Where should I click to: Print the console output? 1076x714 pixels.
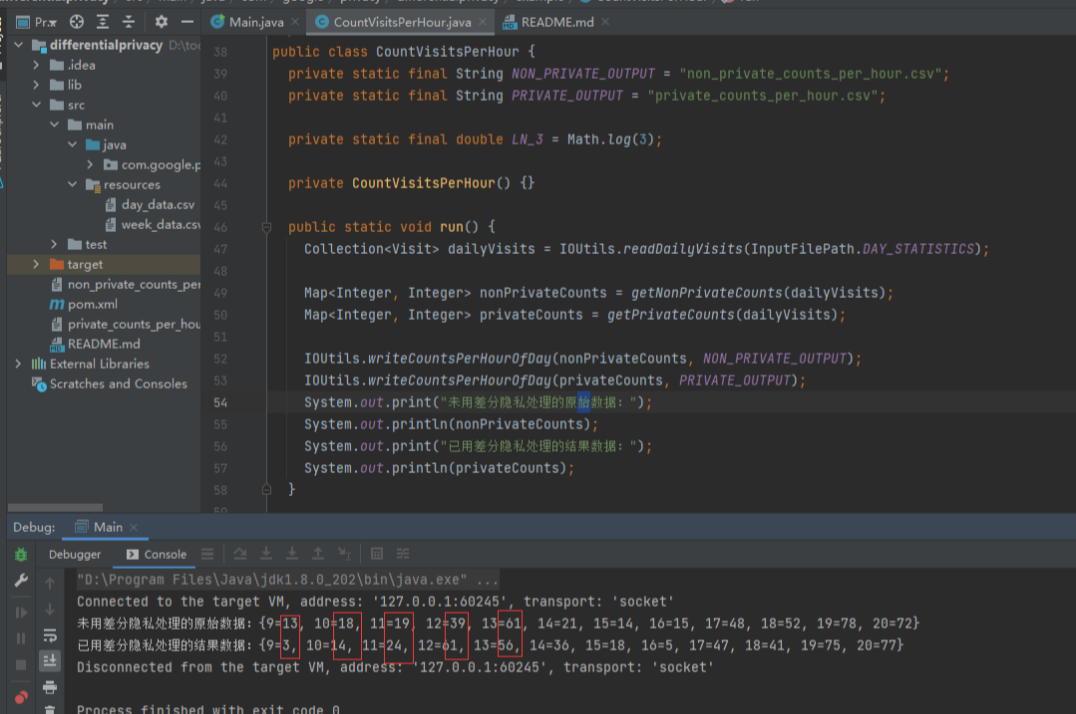click(50, 687)
